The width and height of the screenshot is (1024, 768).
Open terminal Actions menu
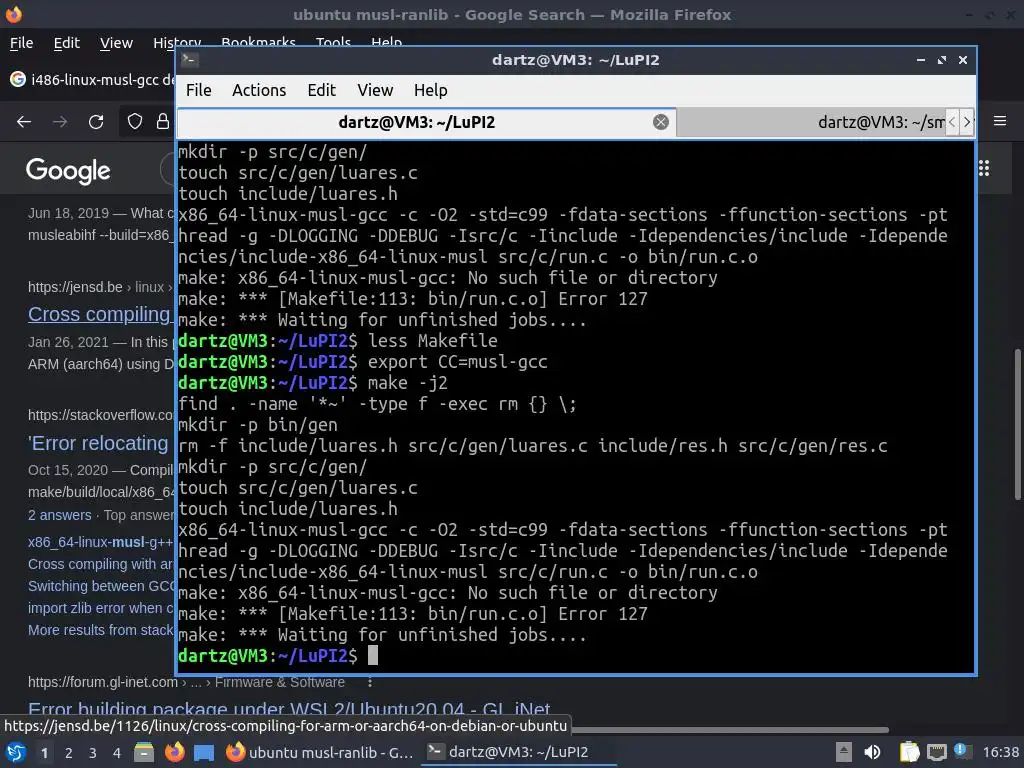(259, 90)
